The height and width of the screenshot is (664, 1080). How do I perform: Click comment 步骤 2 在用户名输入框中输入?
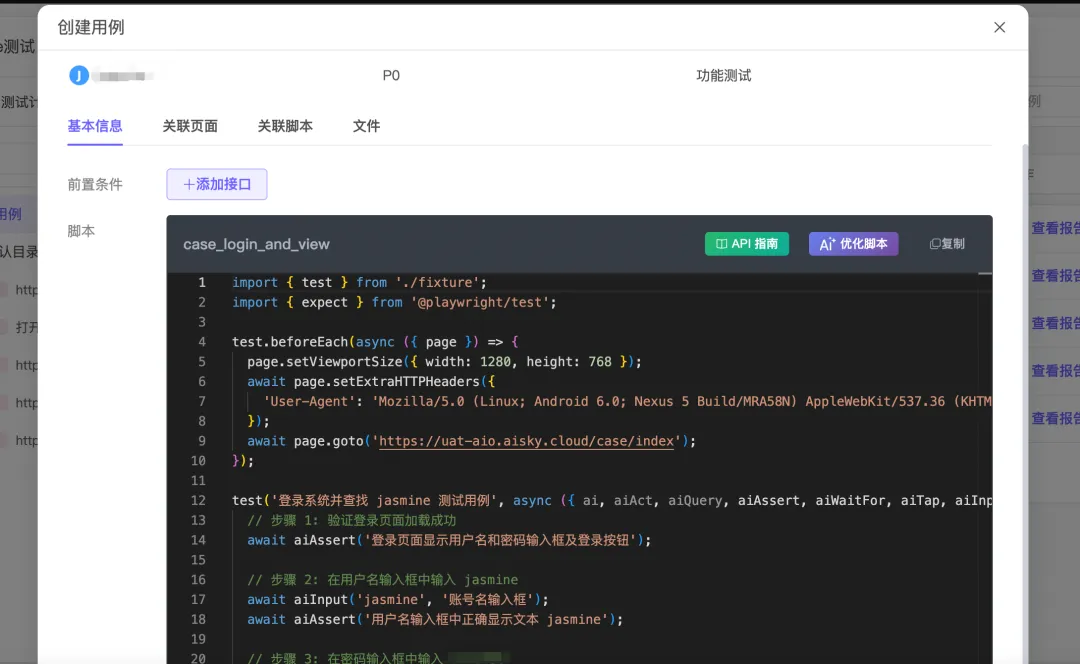[383, 580]
